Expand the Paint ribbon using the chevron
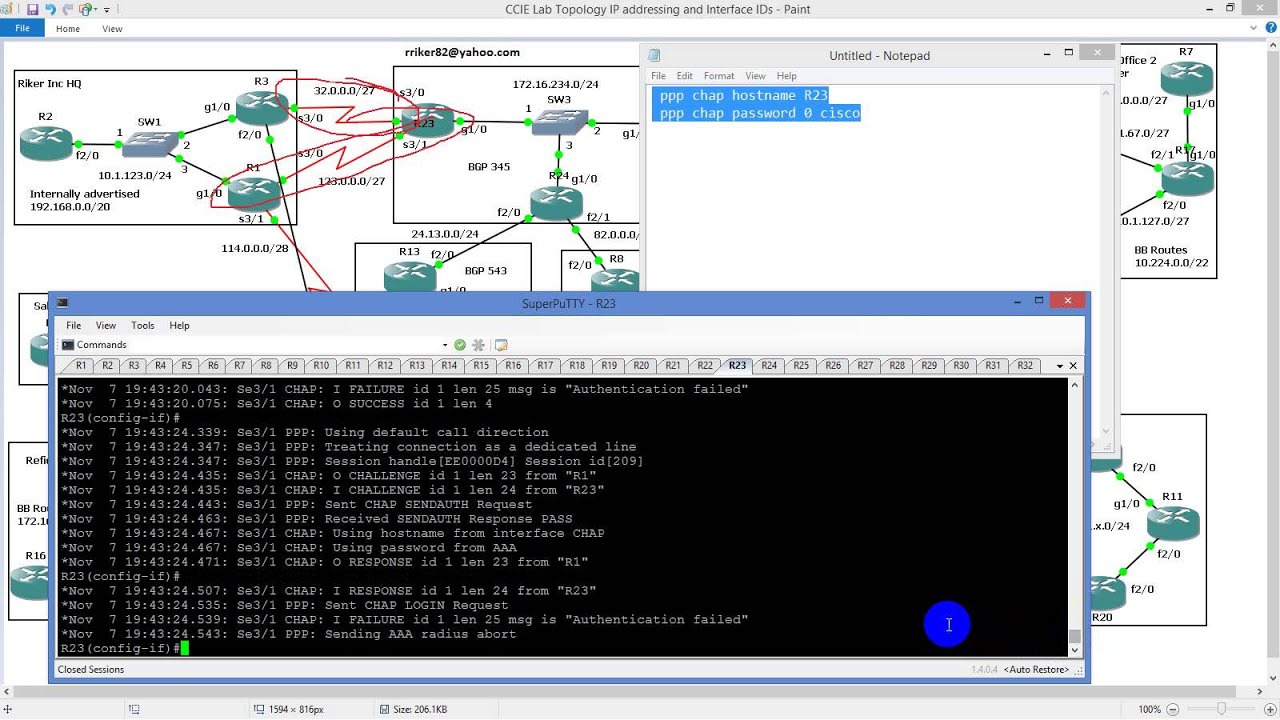1280x720 pixels. pyautogui.click(x=1254, y=28)
